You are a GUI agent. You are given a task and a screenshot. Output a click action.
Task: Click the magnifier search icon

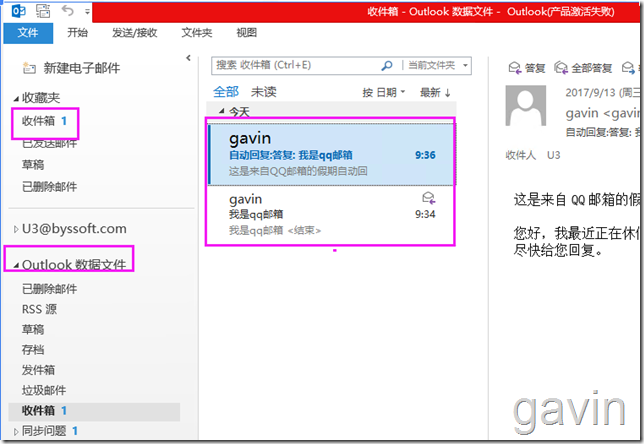click(387, 66)
